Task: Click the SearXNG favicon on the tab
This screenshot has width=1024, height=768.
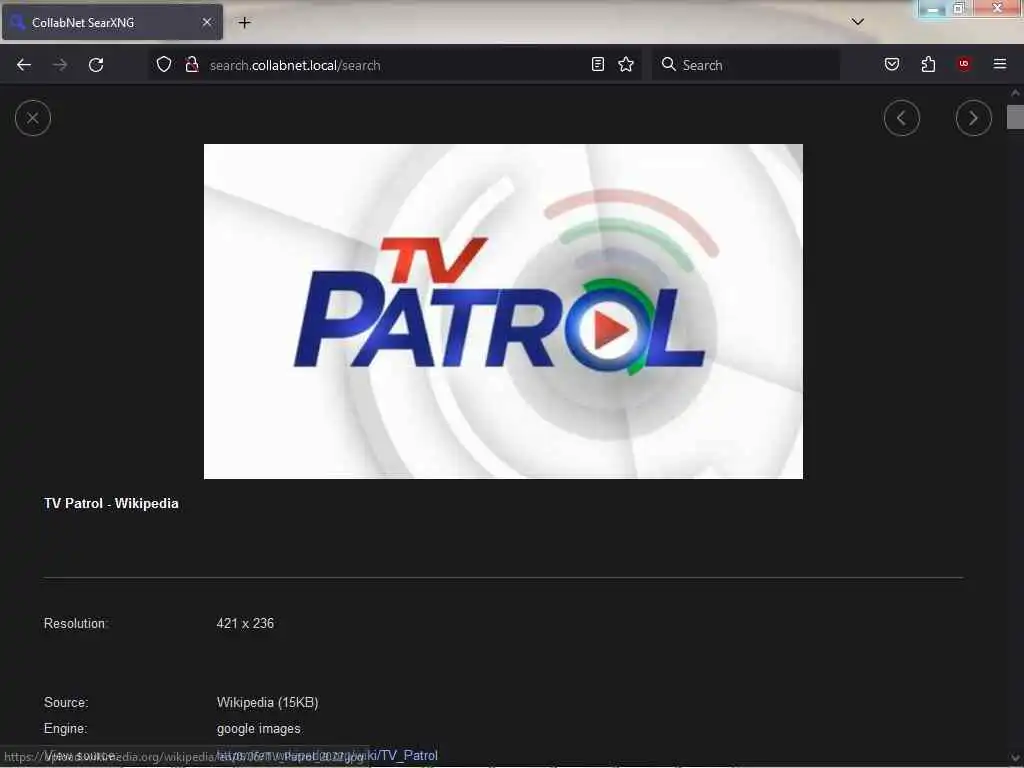Action: pos(18,22)
